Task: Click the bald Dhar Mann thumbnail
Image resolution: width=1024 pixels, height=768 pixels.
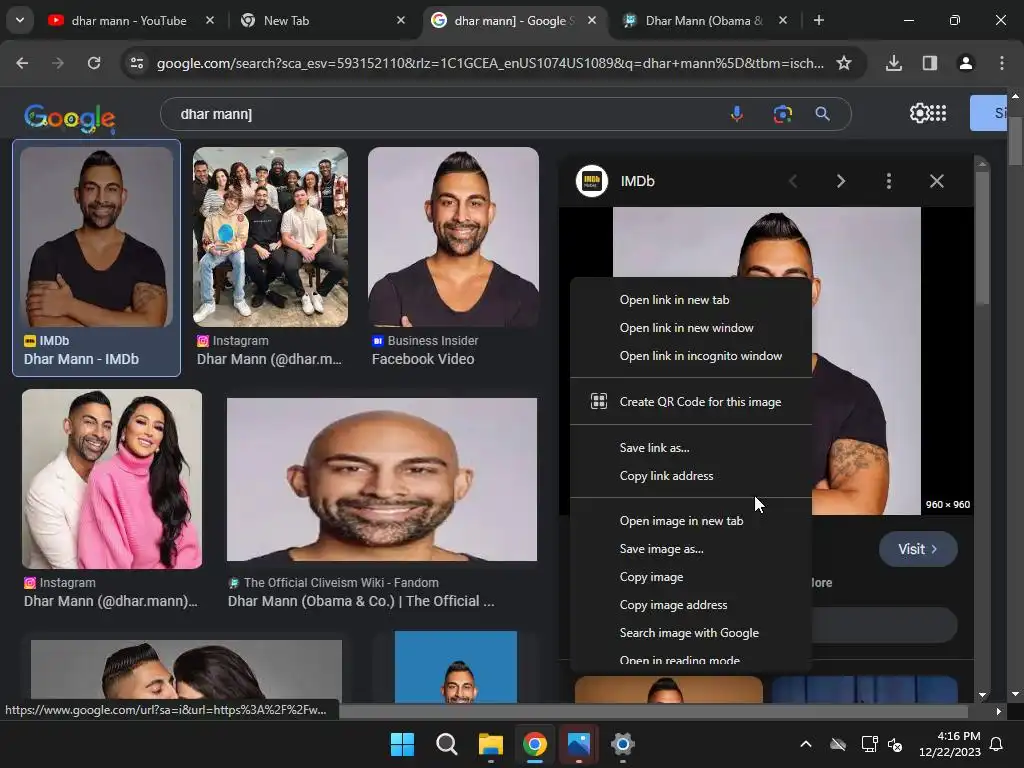Action: (382, 479)
